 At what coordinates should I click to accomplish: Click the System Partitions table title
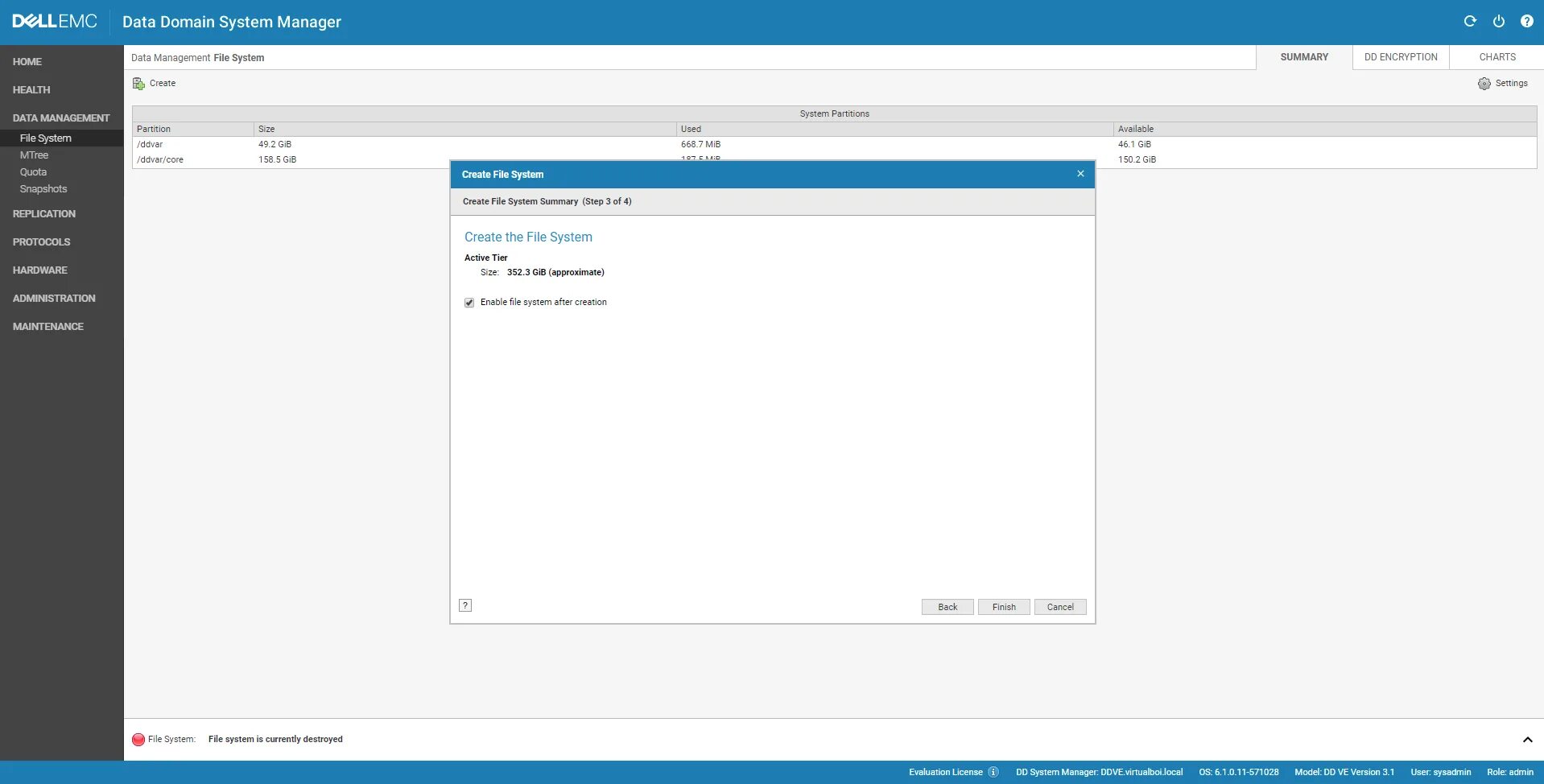834,113
